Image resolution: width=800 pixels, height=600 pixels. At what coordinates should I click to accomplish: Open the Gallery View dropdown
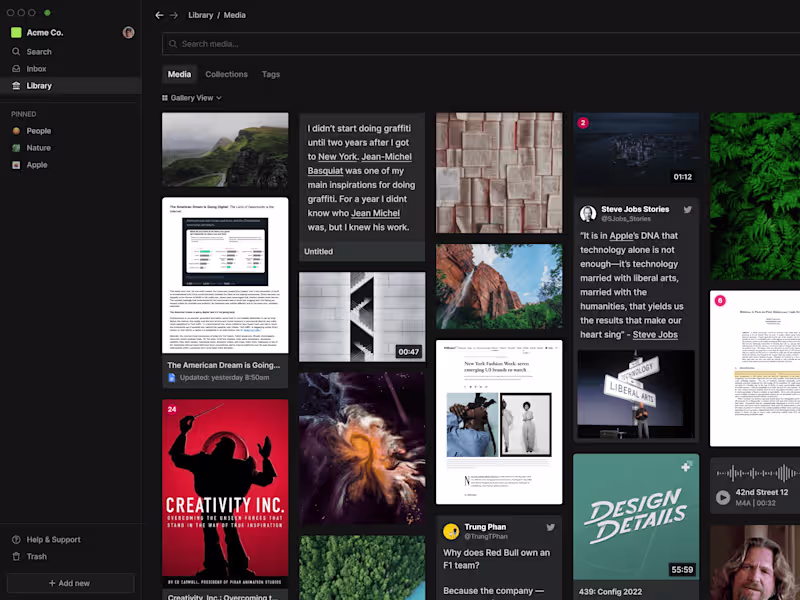pos(192,98)
